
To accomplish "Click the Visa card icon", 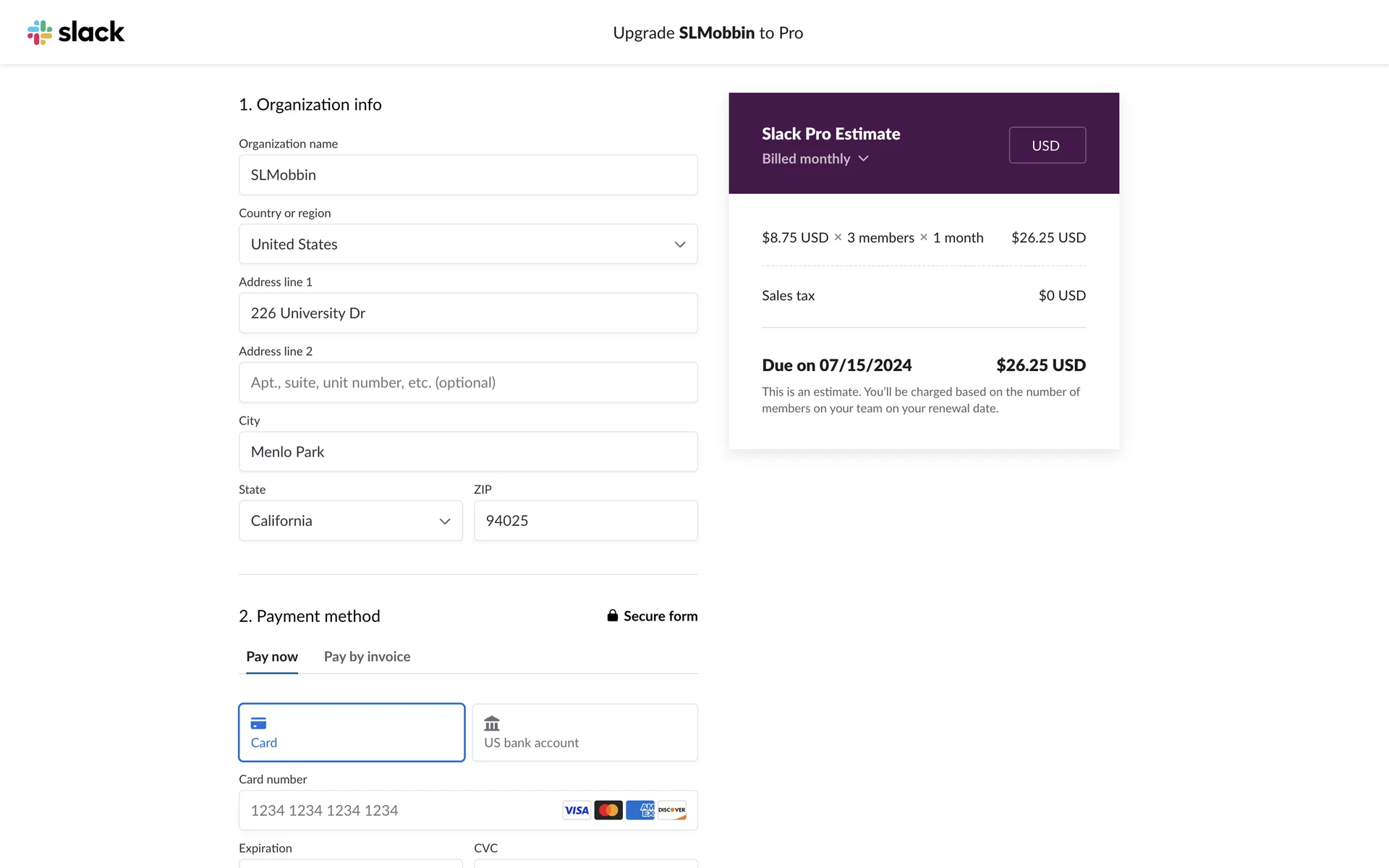I will click(577, 810).
